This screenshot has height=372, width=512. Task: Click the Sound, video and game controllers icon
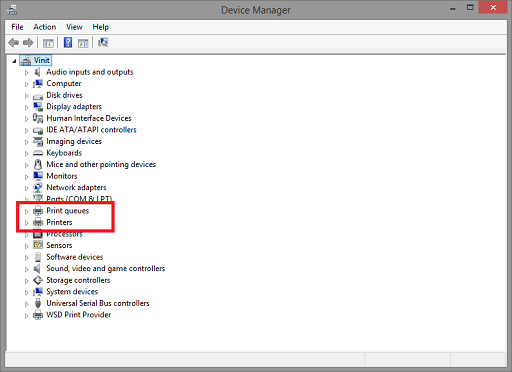tap(37, 269)
